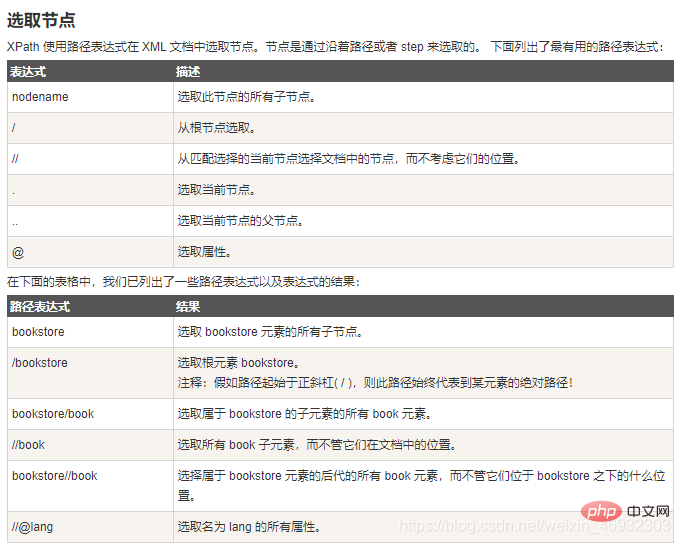This screenshot has width=680, height=544.
Task: Click result 选择属于 bookstore 元素的后代的所有 book 元素
Action: (x=421, y=485)
